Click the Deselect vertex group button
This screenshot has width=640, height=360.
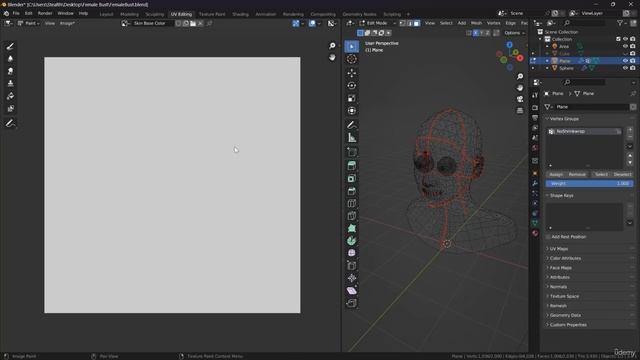[x=622, y=174]
